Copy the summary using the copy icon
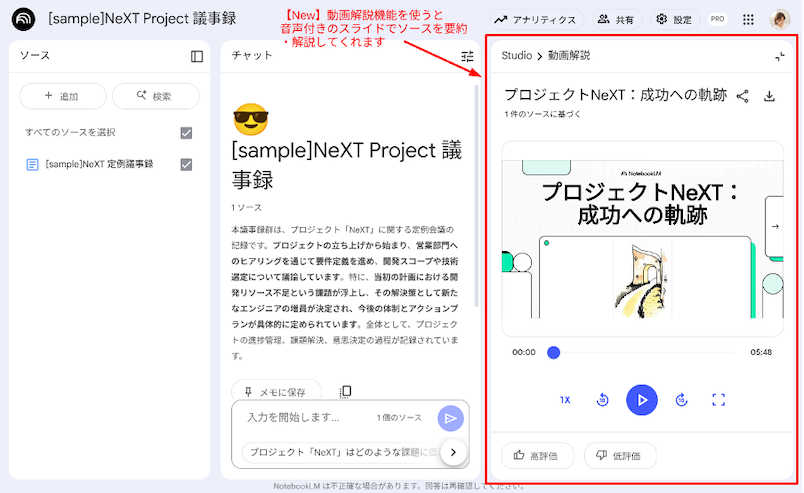Screen dimensions: 804x493 click(x=346, y=392)
